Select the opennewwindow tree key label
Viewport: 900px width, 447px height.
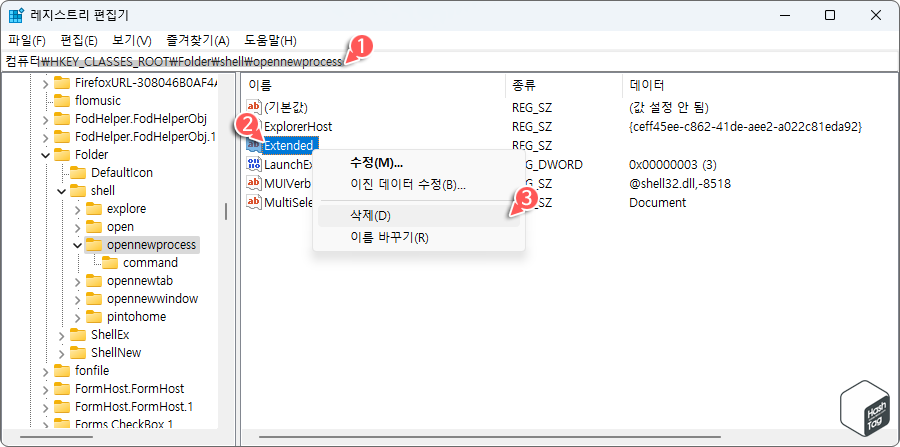pos(152,298)
